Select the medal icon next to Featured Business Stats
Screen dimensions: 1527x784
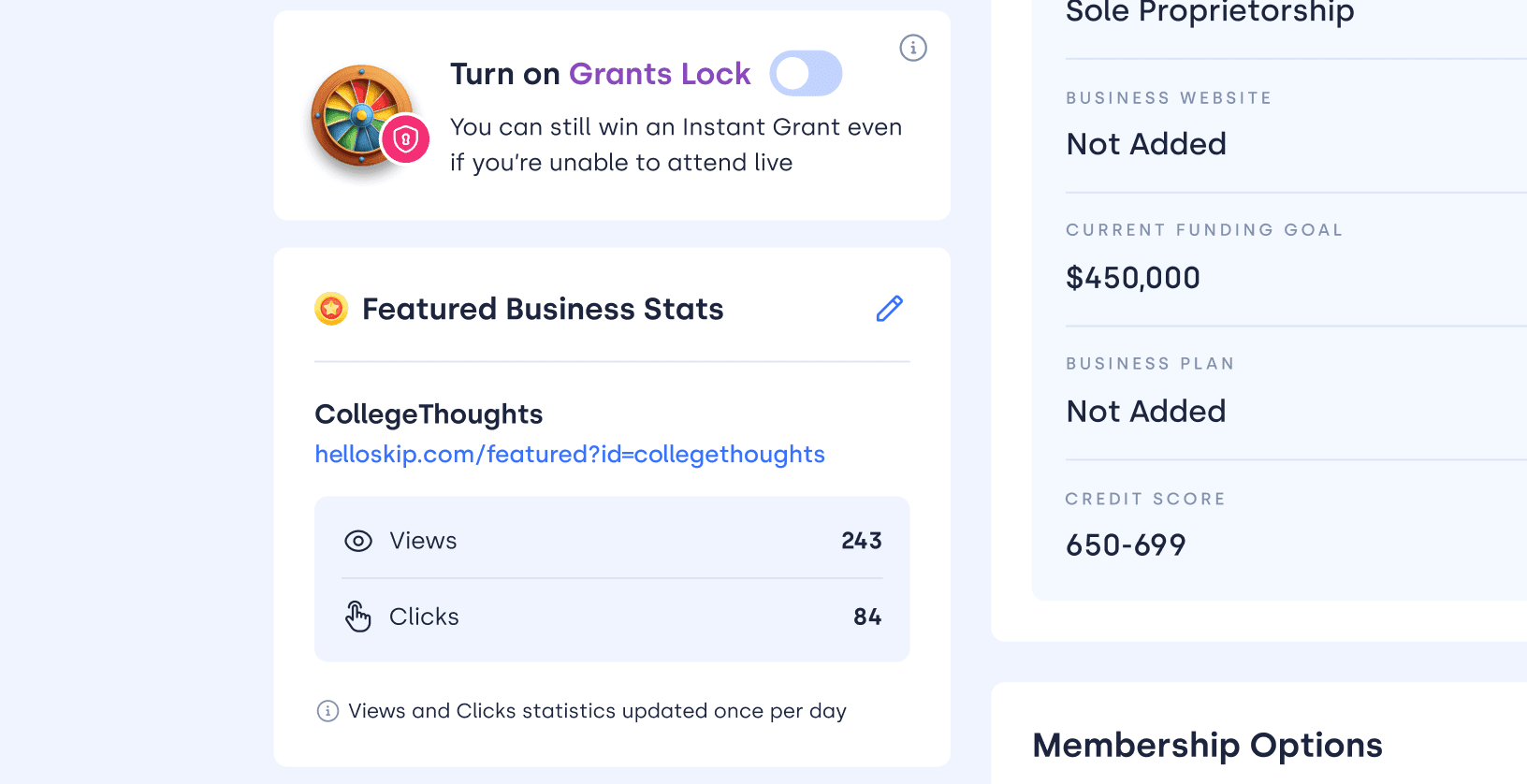point(331,309)
